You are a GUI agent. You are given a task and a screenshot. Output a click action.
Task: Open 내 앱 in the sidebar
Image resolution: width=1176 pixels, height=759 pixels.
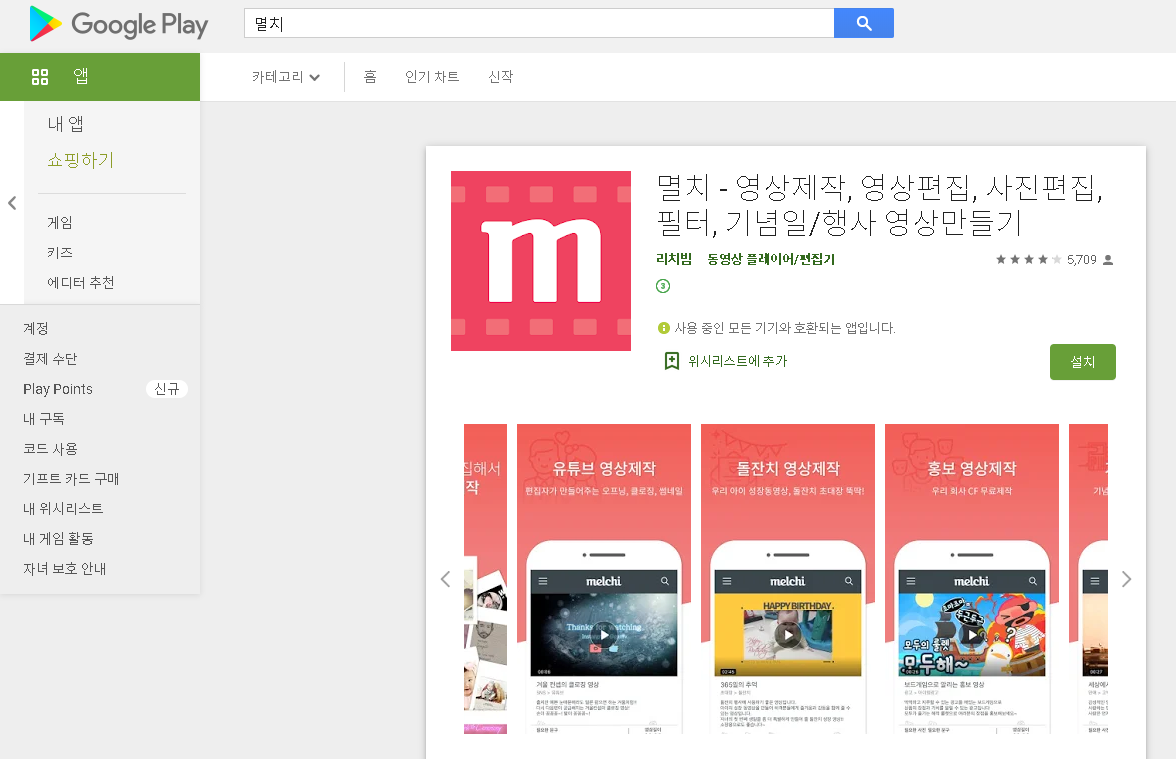point(65,124)
